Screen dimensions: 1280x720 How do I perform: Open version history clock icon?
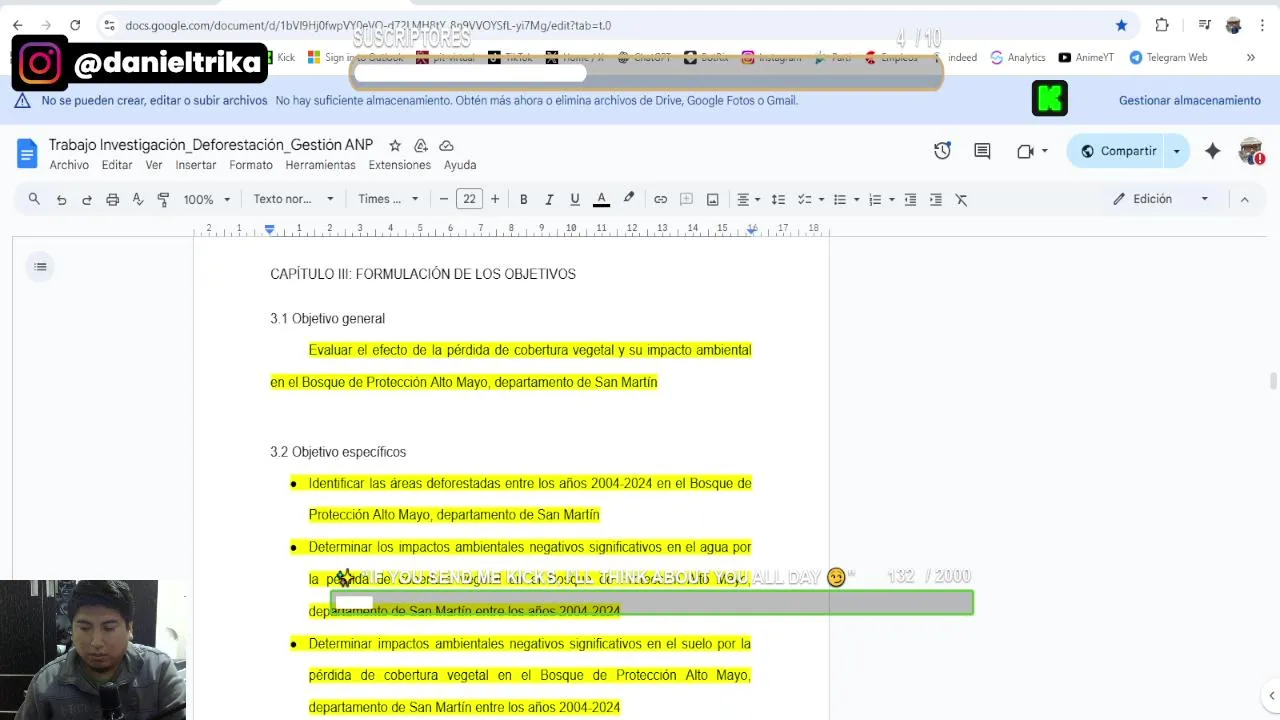(942, 151)
